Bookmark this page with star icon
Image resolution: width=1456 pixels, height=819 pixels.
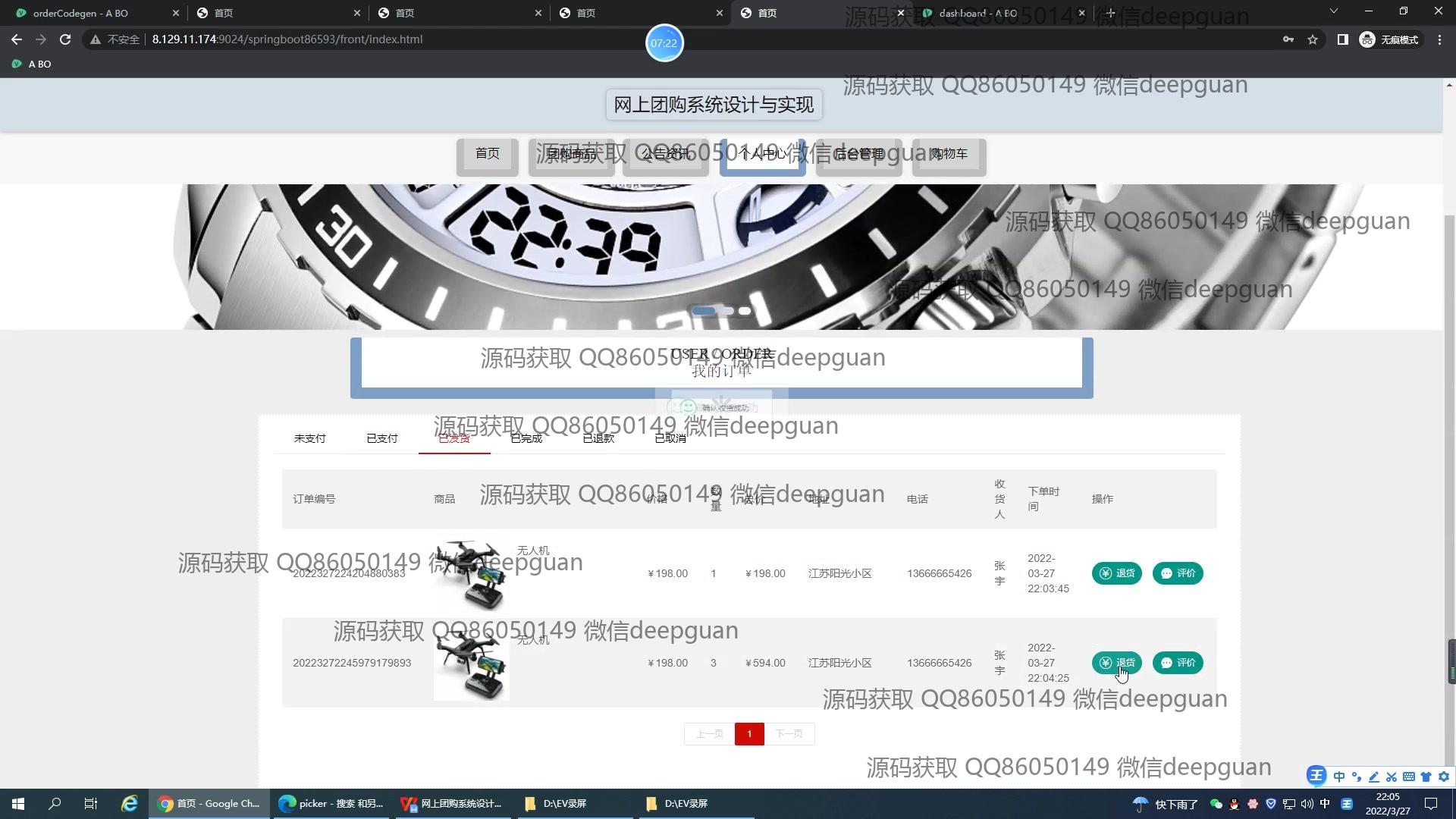pos(1313,39)
